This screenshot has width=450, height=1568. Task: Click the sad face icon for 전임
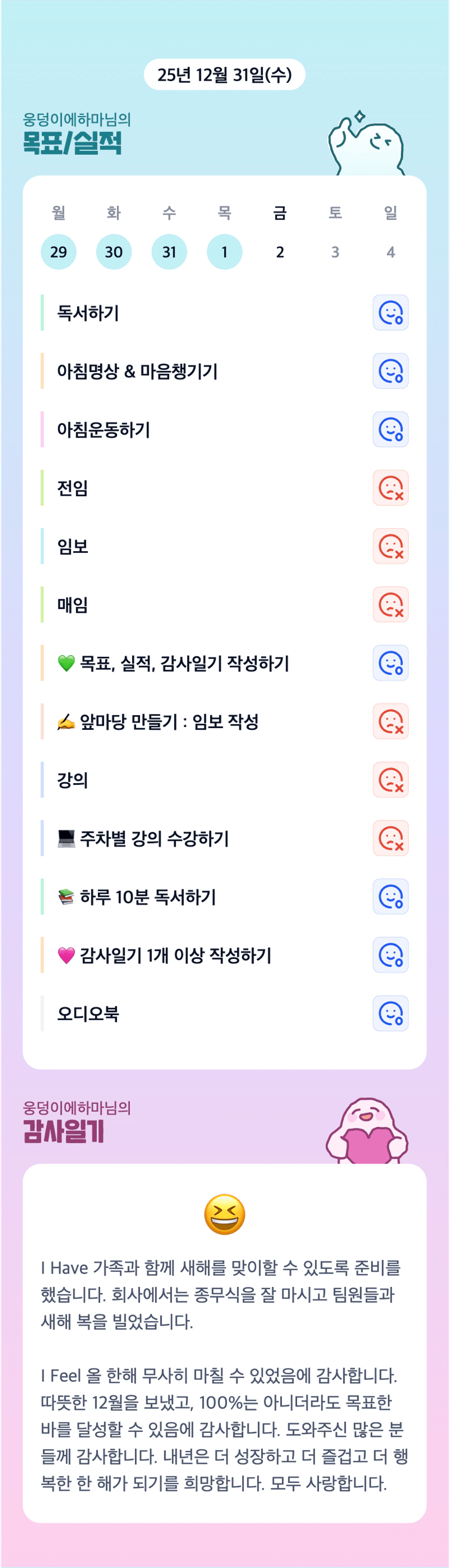(390, 488)
